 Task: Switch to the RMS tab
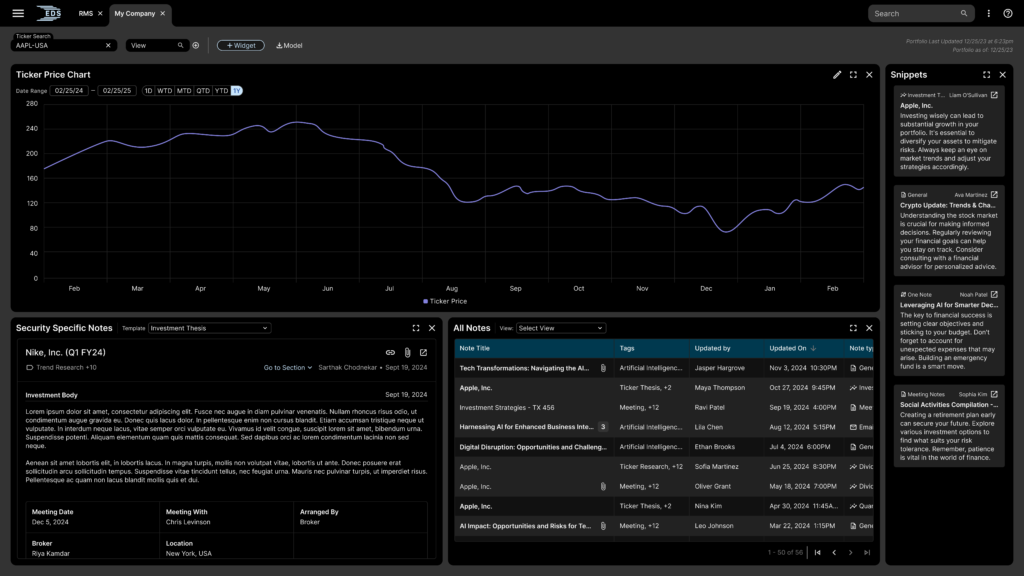coord(86,14)
